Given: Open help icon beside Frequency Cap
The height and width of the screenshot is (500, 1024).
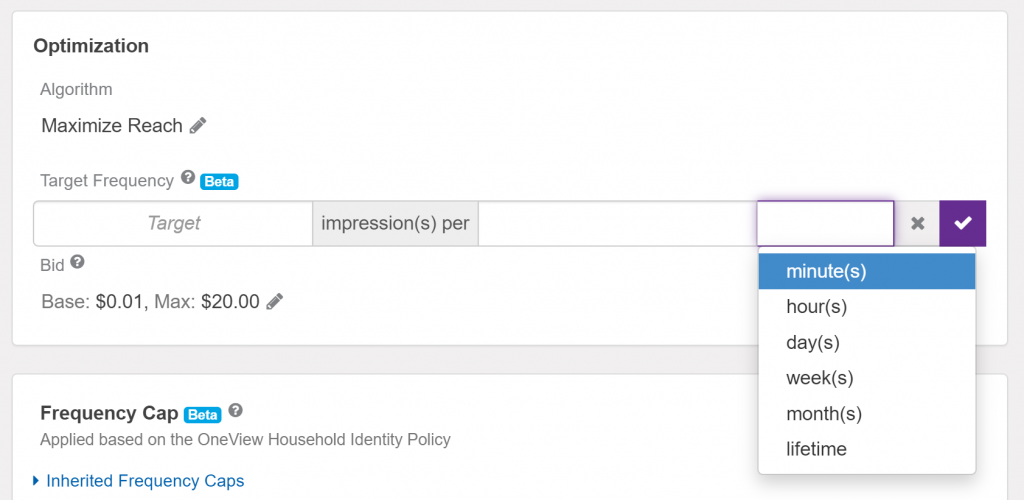Looking at the screenshot, I should [x=235, y=411].
